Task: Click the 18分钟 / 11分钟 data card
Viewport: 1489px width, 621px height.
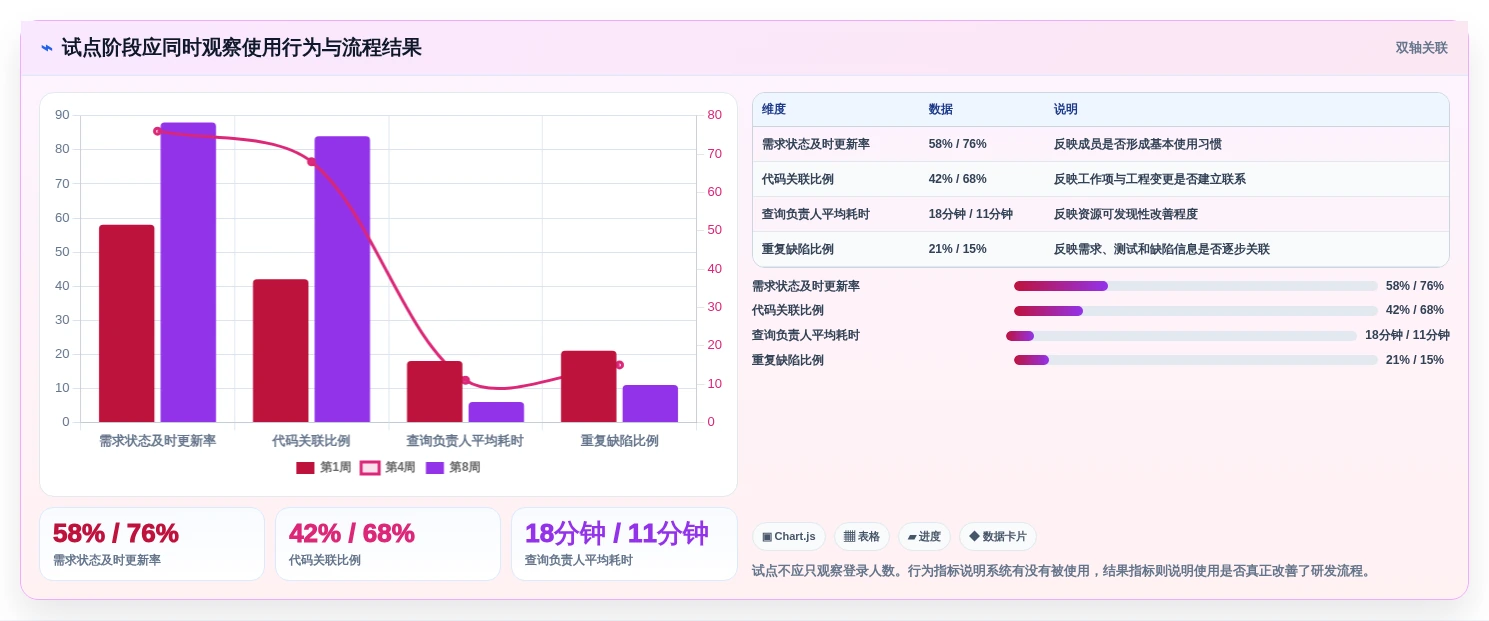Action: click(x=624, y=544)
